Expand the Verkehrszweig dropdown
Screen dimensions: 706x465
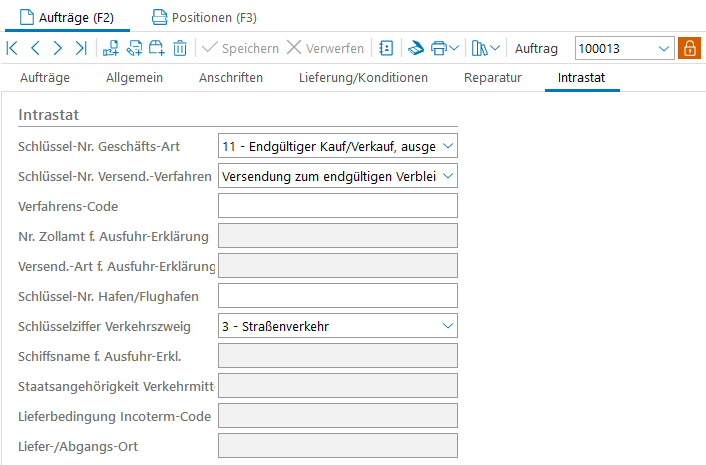(x=447, y=325)
